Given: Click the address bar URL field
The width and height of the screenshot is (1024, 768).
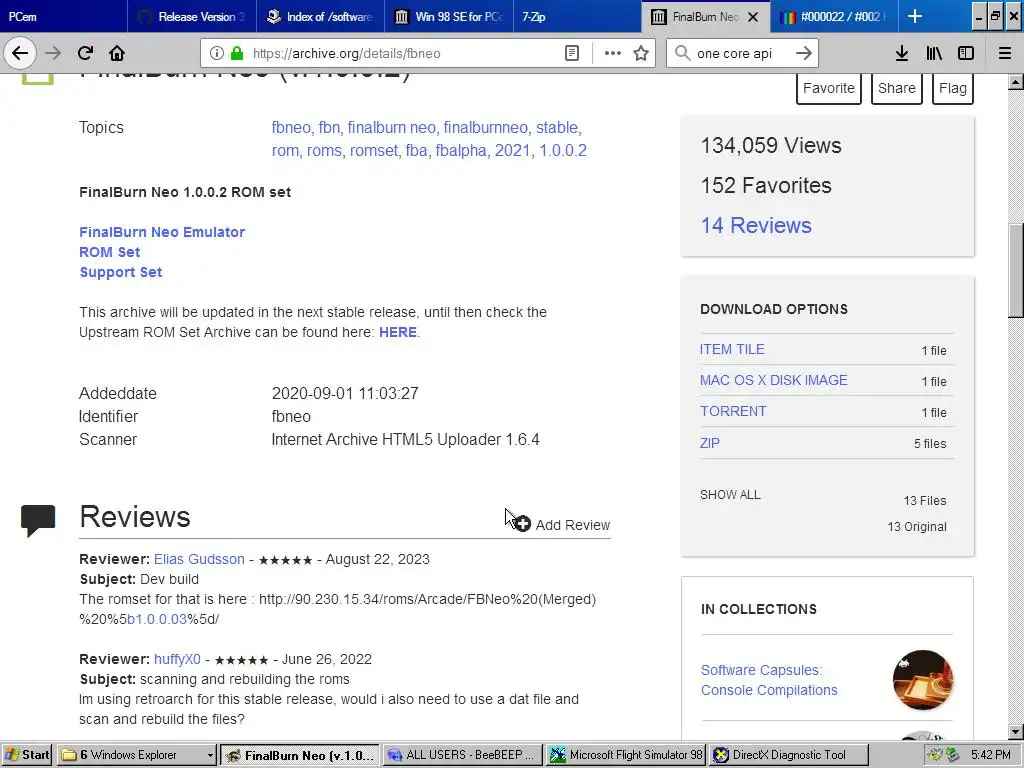Looking at the screenshot, I should pos(405,53).
